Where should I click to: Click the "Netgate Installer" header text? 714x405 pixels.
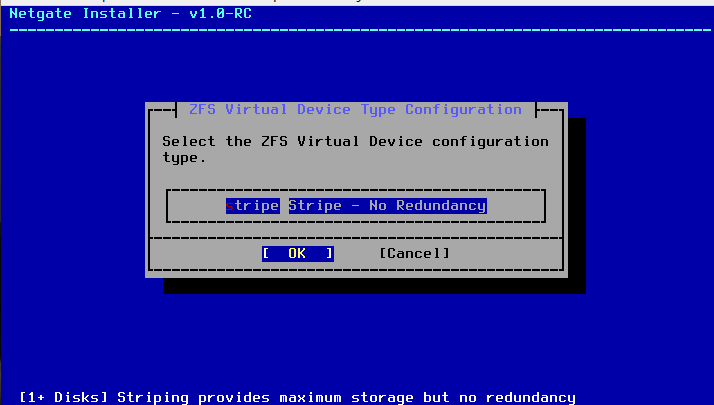click(85, 14)
